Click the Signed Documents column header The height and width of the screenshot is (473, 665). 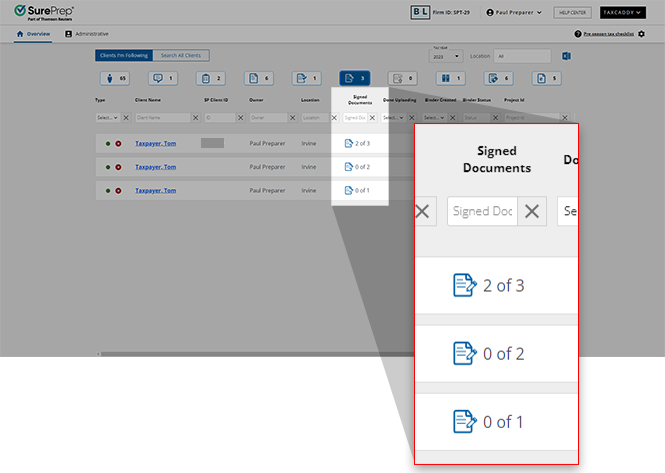pyautogui.click(x=360, y=100)
